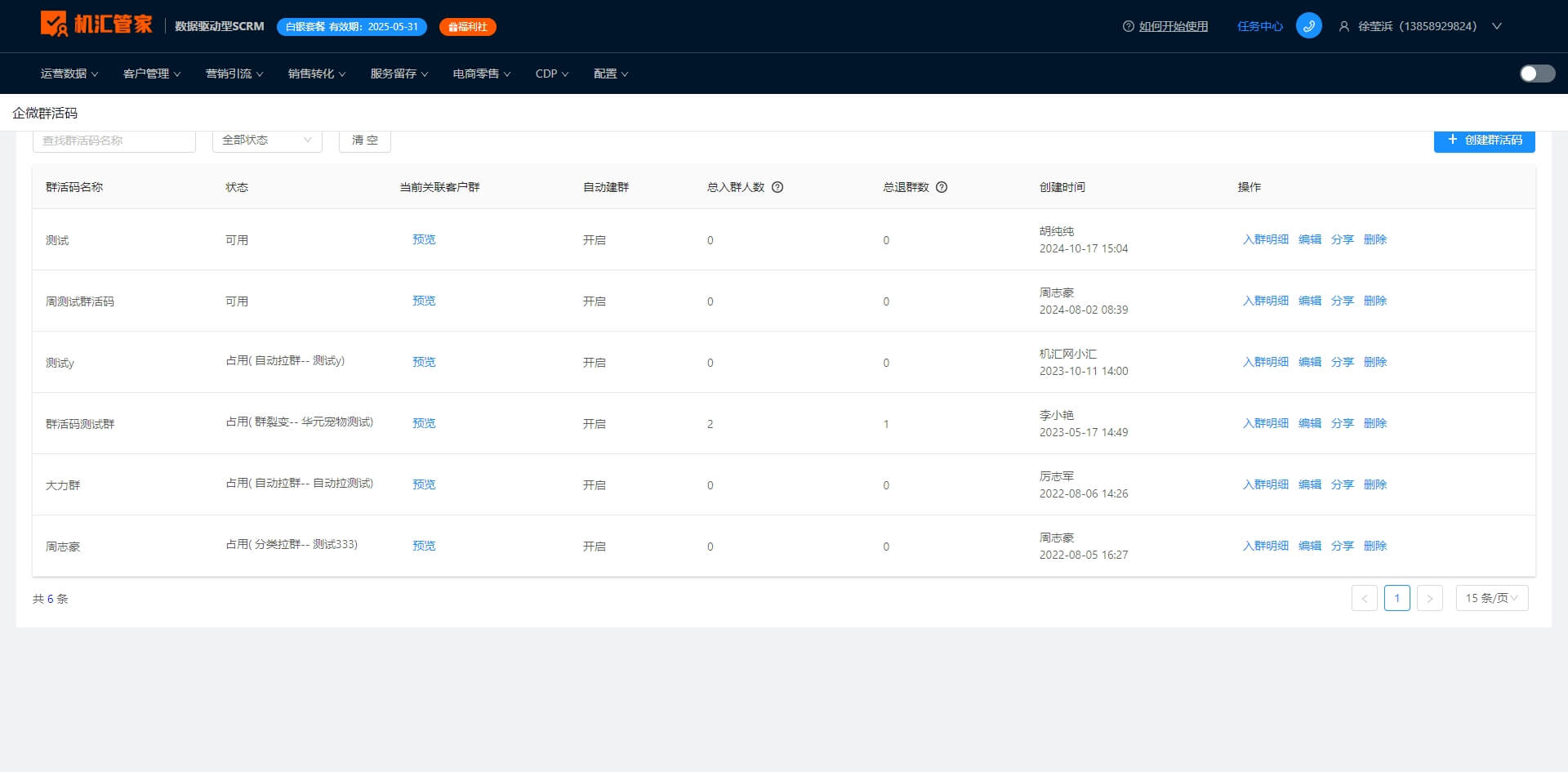This screenshot has height=772, width=1568.
Task: Go to previous page arrow
Action: tap(1364, 598)
